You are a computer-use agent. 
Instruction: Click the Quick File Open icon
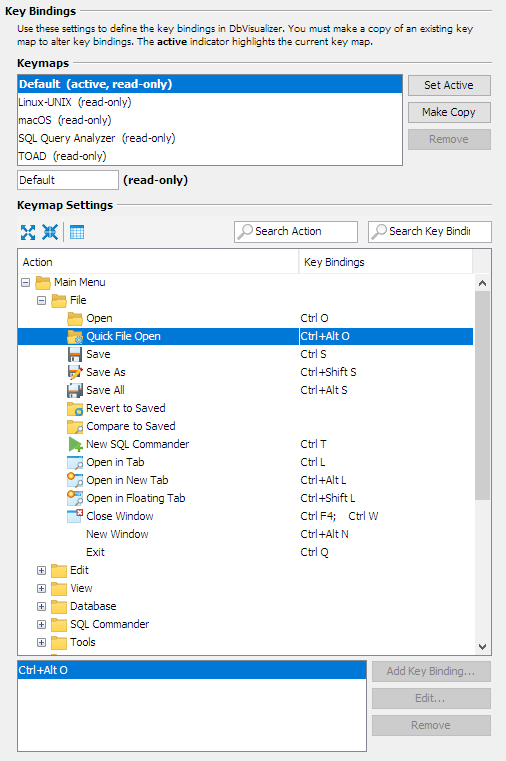75,336
